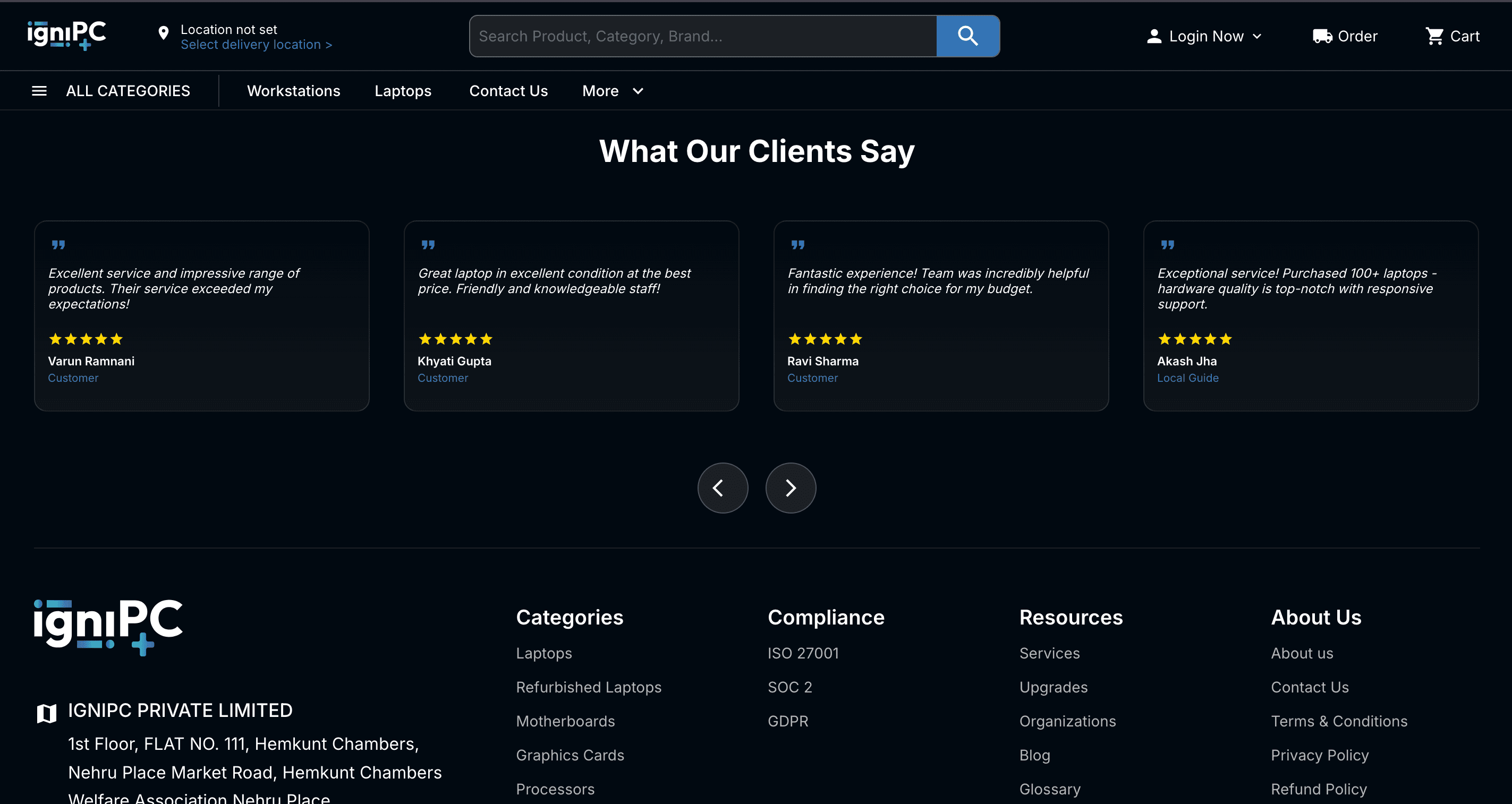
Task: Click the name Ravi Sharma
Action: click(x=822, y=361)
